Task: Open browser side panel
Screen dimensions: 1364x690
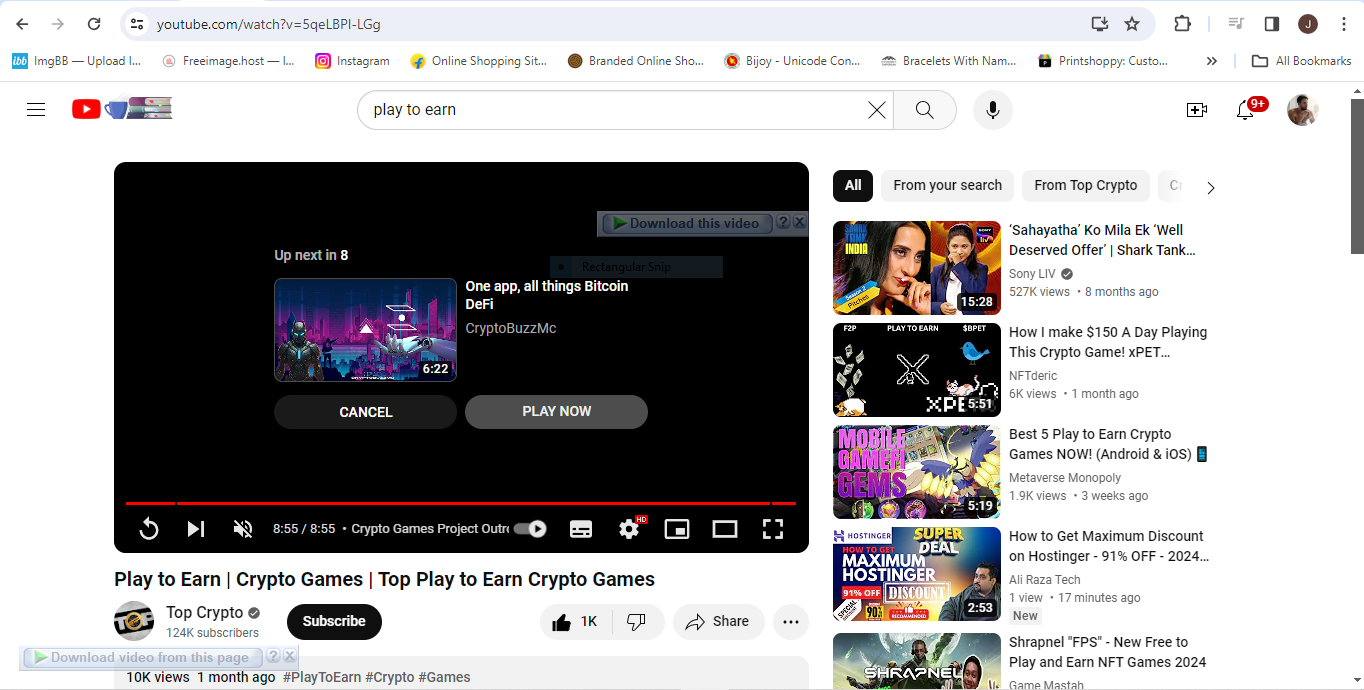Action: (1272, 24)
